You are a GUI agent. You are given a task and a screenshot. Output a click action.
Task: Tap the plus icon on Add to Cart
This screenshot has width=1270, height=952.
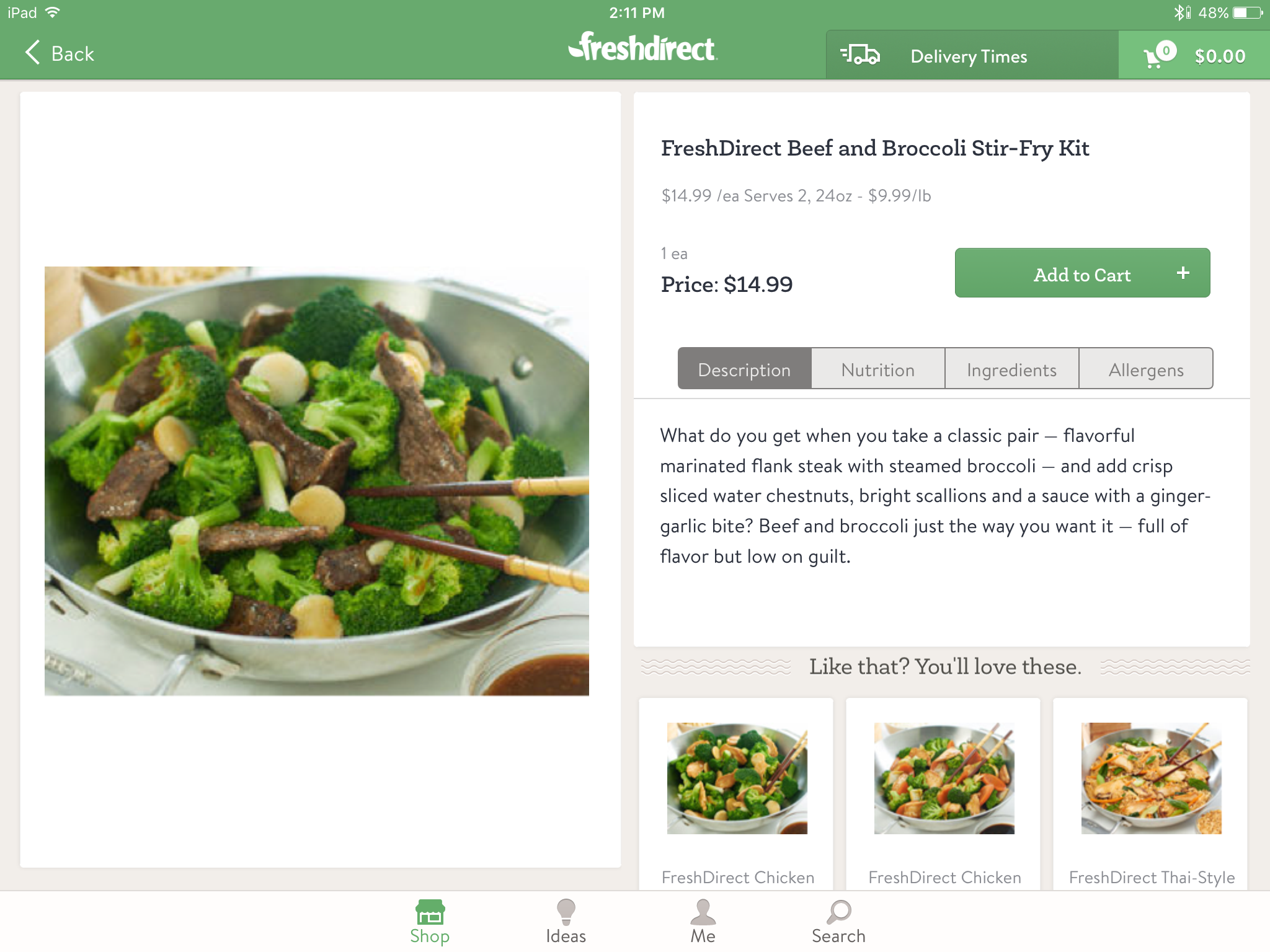click(1183, 273)
